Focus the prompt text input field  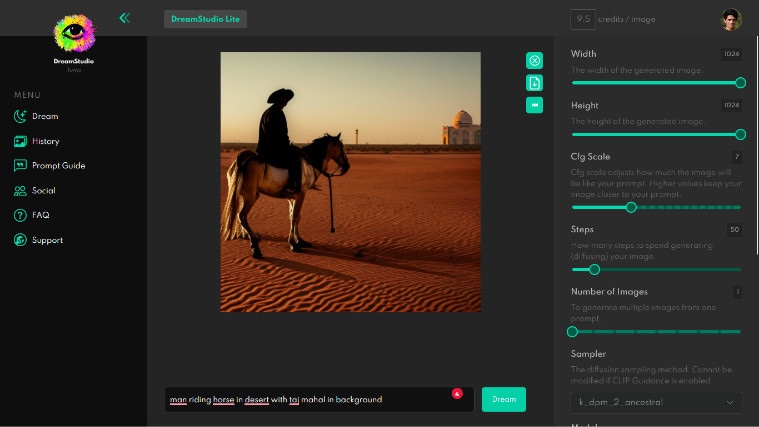tap(319, 399)
